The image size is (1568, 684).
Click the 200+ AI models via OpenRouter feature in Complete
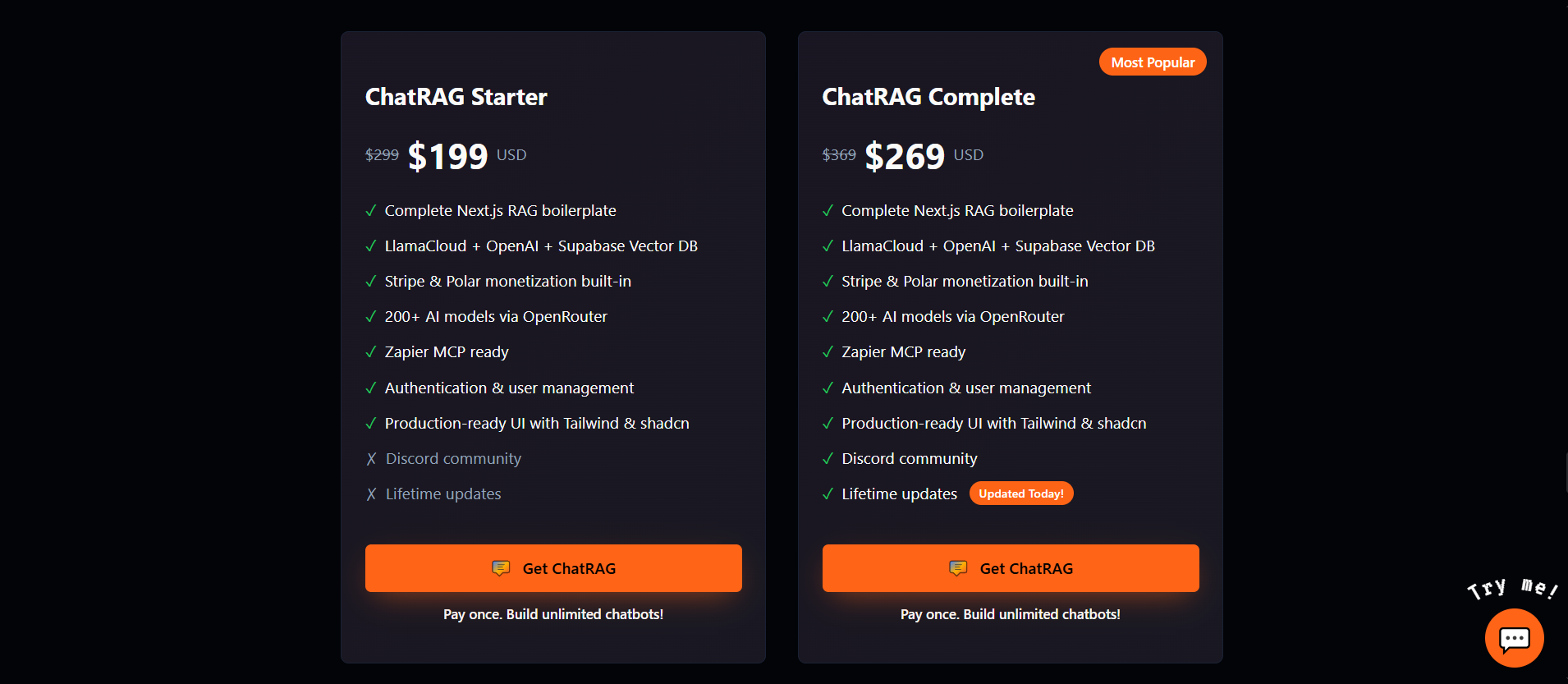[952, 316]
